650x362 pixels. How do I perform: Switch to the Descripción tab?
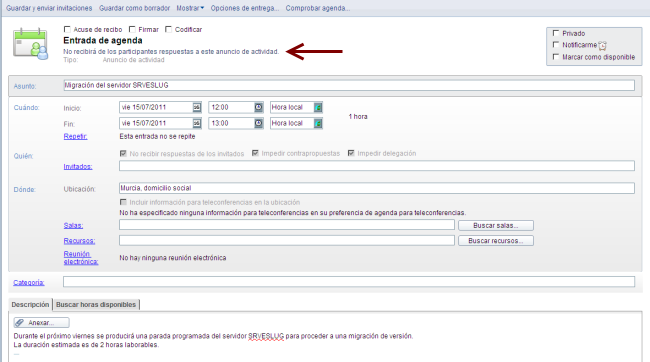pos(30,304)
